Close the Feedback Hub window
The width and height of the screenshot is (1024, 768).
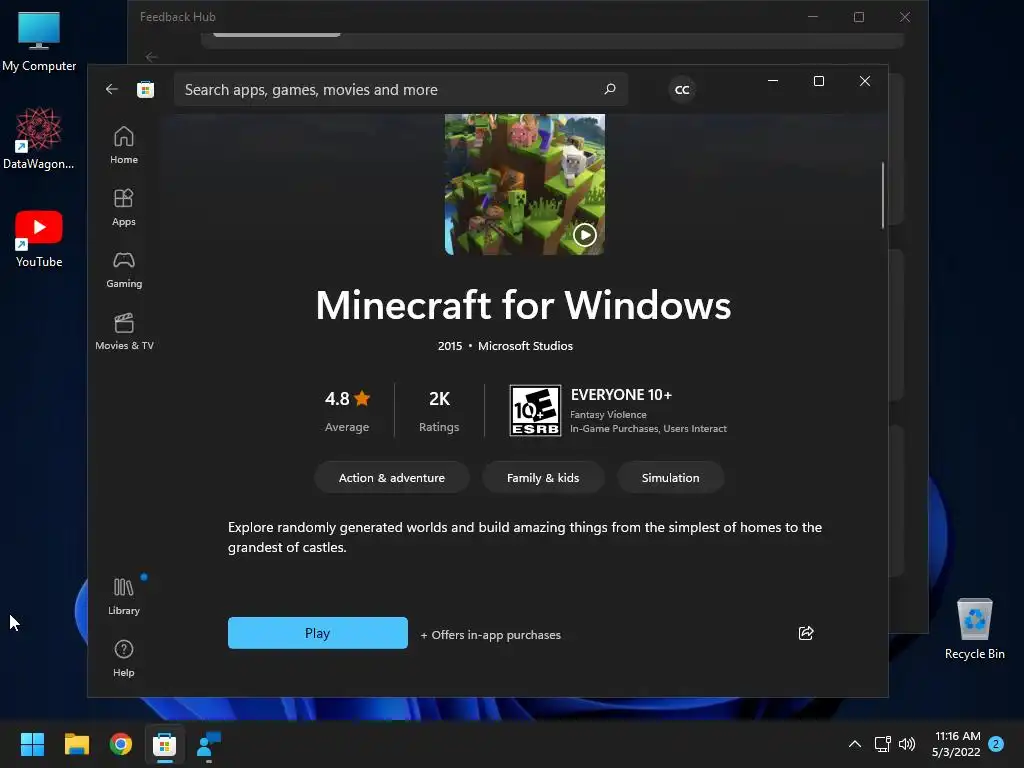[x=904, y=17]
